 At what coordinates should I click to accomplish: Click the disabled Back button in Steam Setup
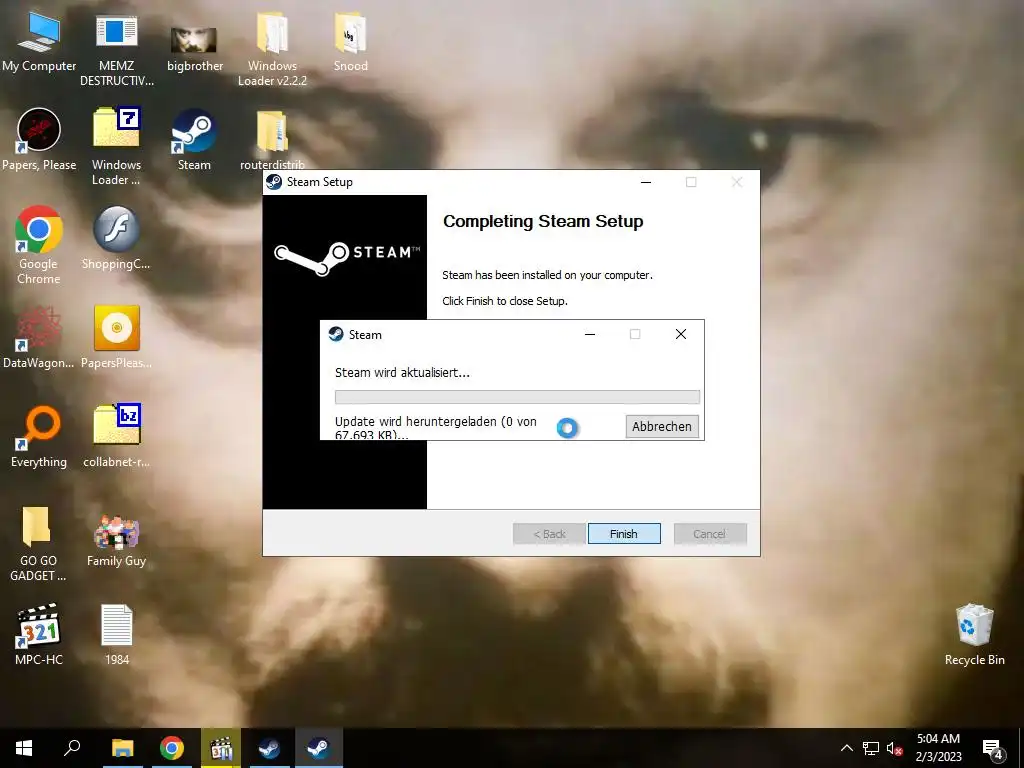pyautogui.click(x=549, y=534)
